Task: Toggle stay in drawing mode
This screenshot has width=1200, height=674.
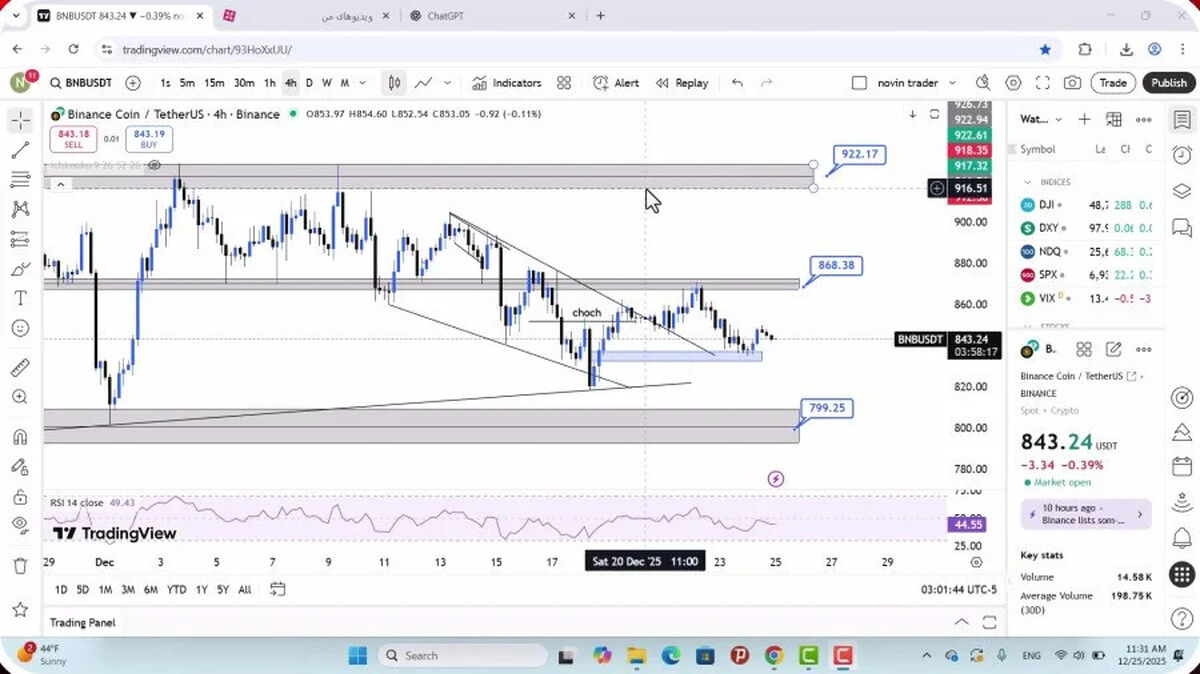Action: click(20, 466)
